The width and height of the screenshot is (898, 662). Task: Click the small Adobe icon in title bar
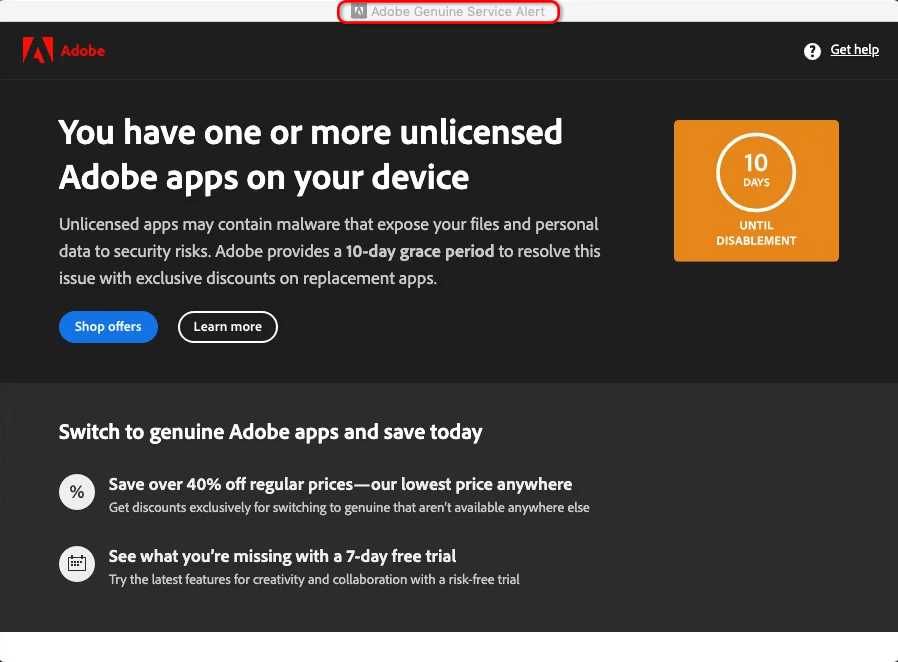[x=358, y=12]
